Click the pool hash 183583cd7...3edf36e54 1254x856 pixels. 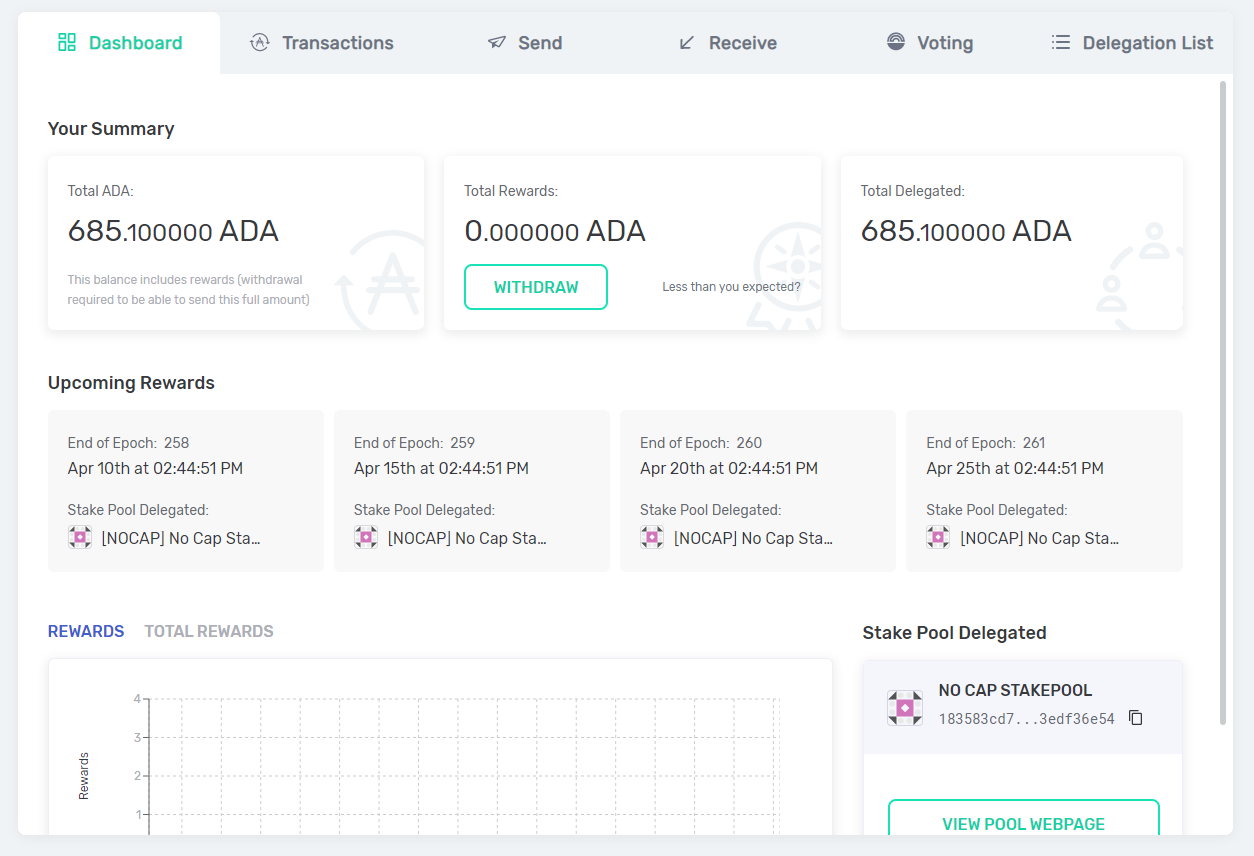click(1026, 718)
